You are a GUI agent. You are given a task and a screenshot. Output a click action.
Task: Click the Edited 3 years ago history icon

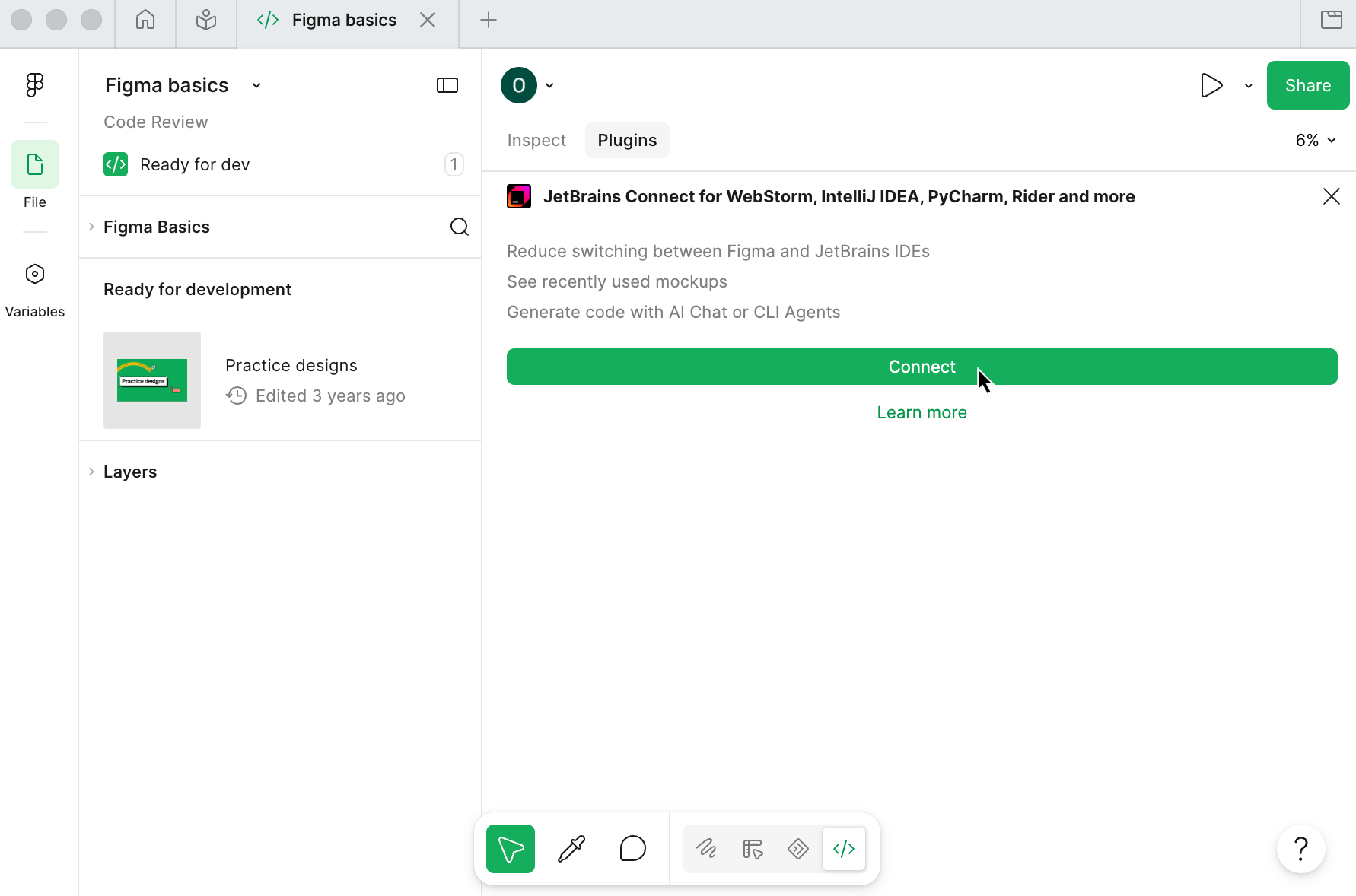pos(237,396)
